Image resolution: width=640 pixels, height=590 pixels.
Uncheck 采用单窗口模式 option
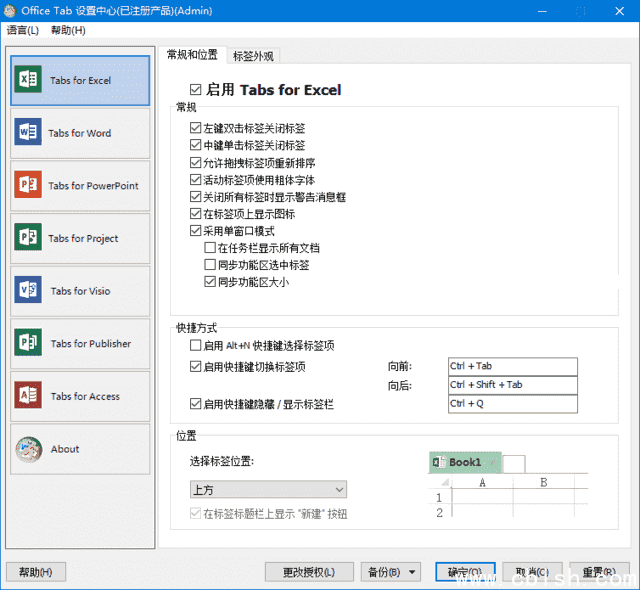pos(196,231)
